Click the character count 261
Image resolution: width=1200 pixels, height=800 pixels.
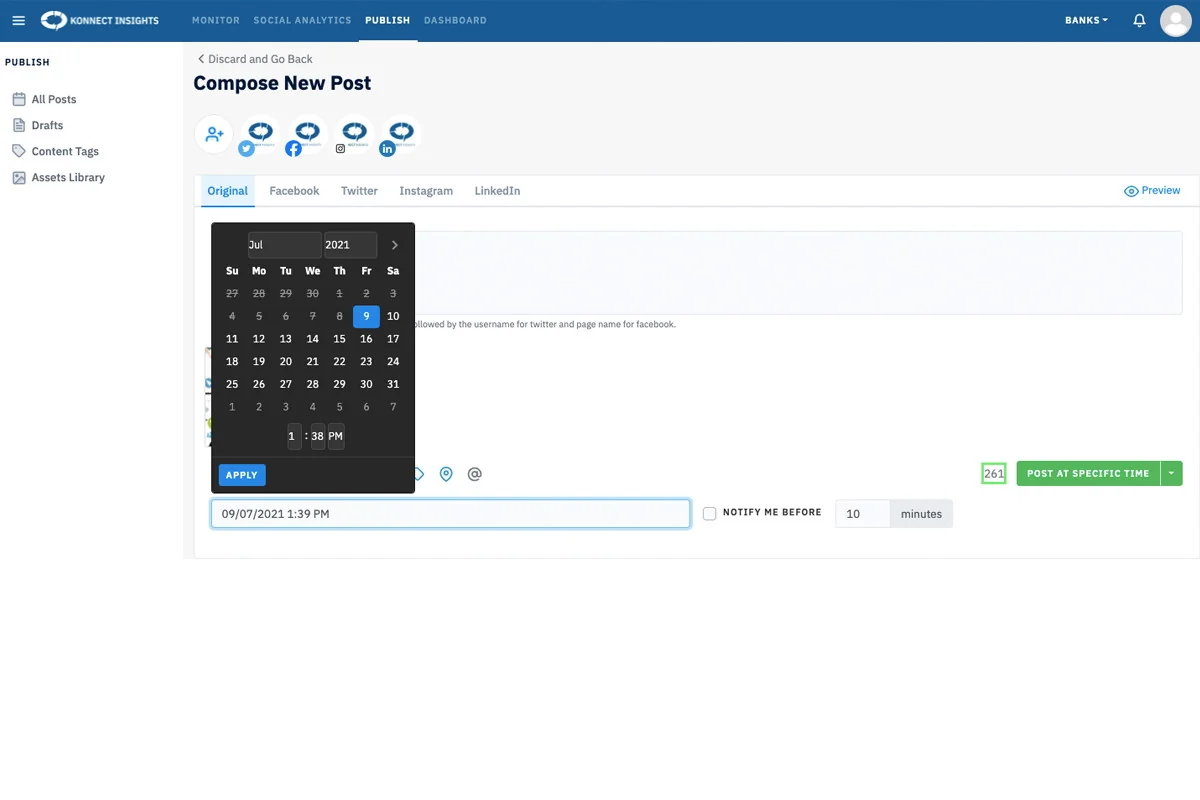click(x=994, y=473)
